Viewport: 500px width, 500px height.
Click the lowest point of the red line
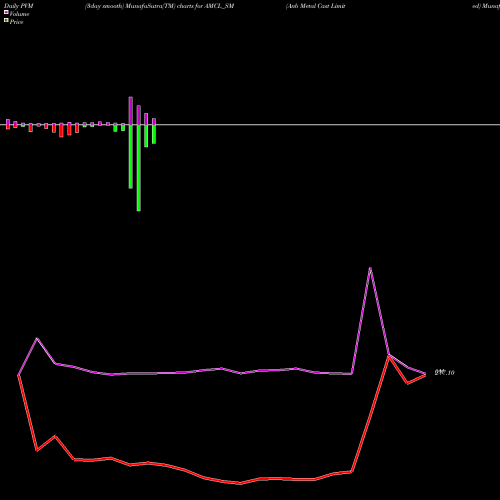click(x=240, y=483)
